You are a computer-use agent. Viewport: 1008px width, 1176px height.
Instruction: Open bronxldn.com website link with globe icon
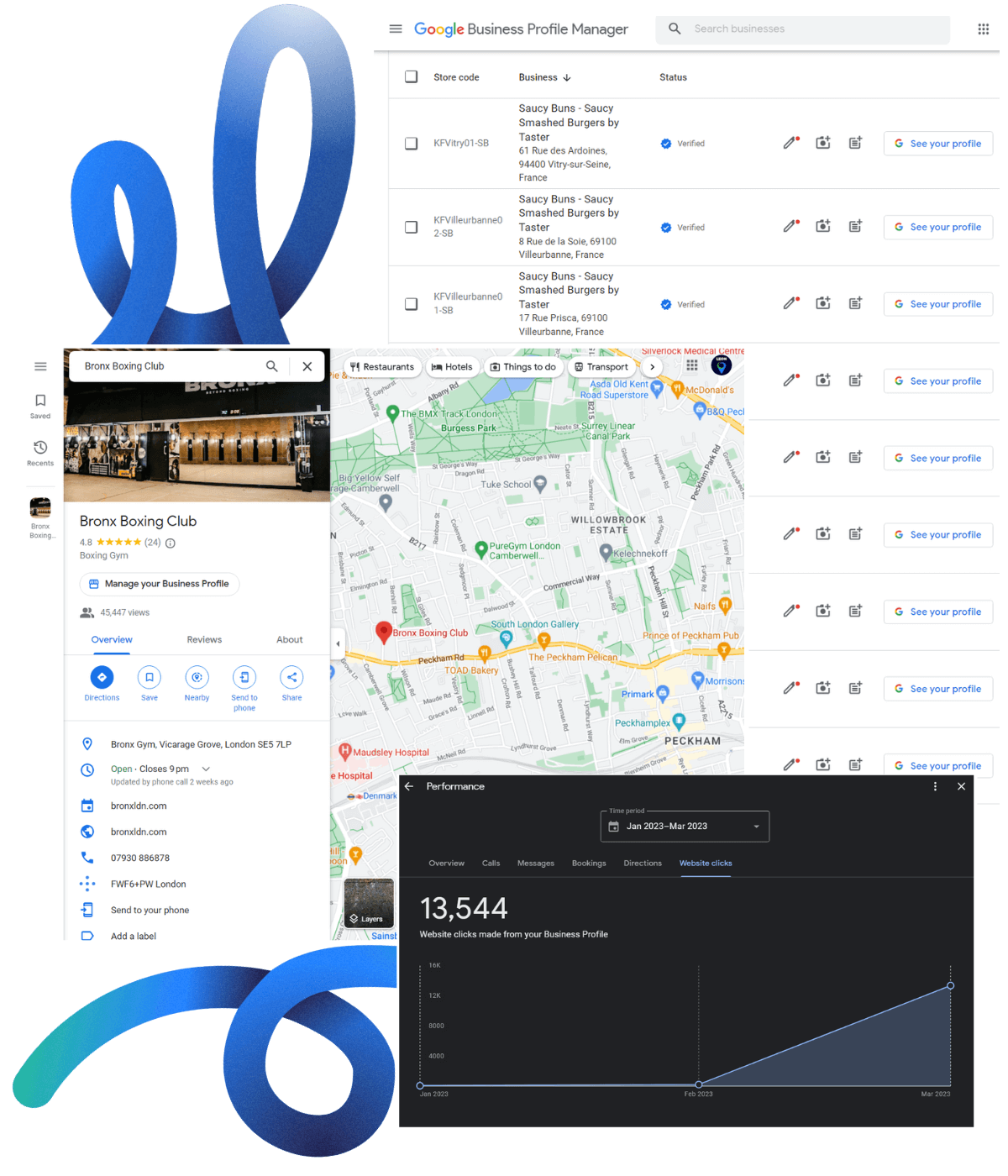click(x=139, y=832)
